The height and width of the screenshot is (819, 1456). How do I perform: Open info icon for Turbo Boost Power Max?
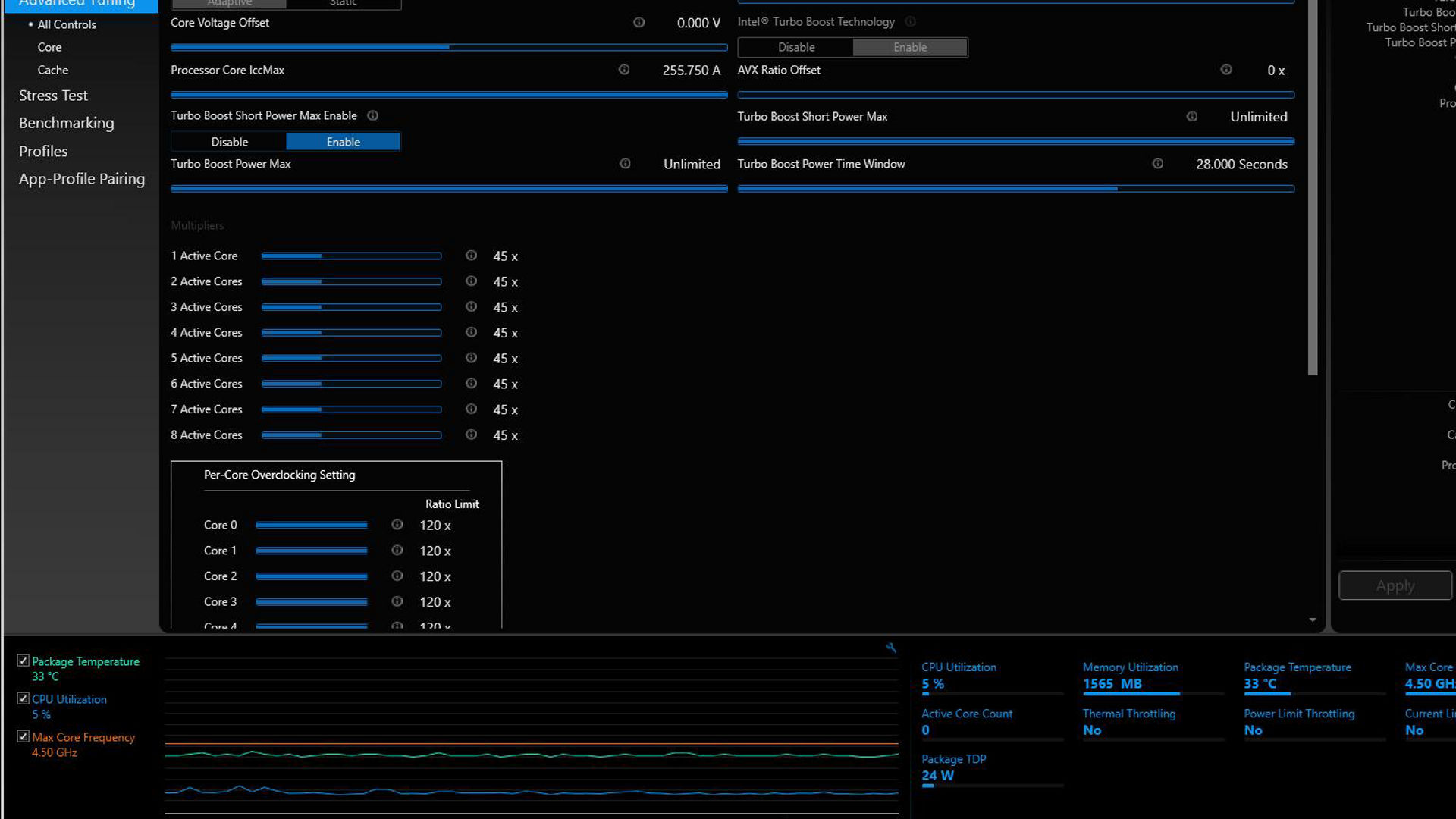(625, 164)
